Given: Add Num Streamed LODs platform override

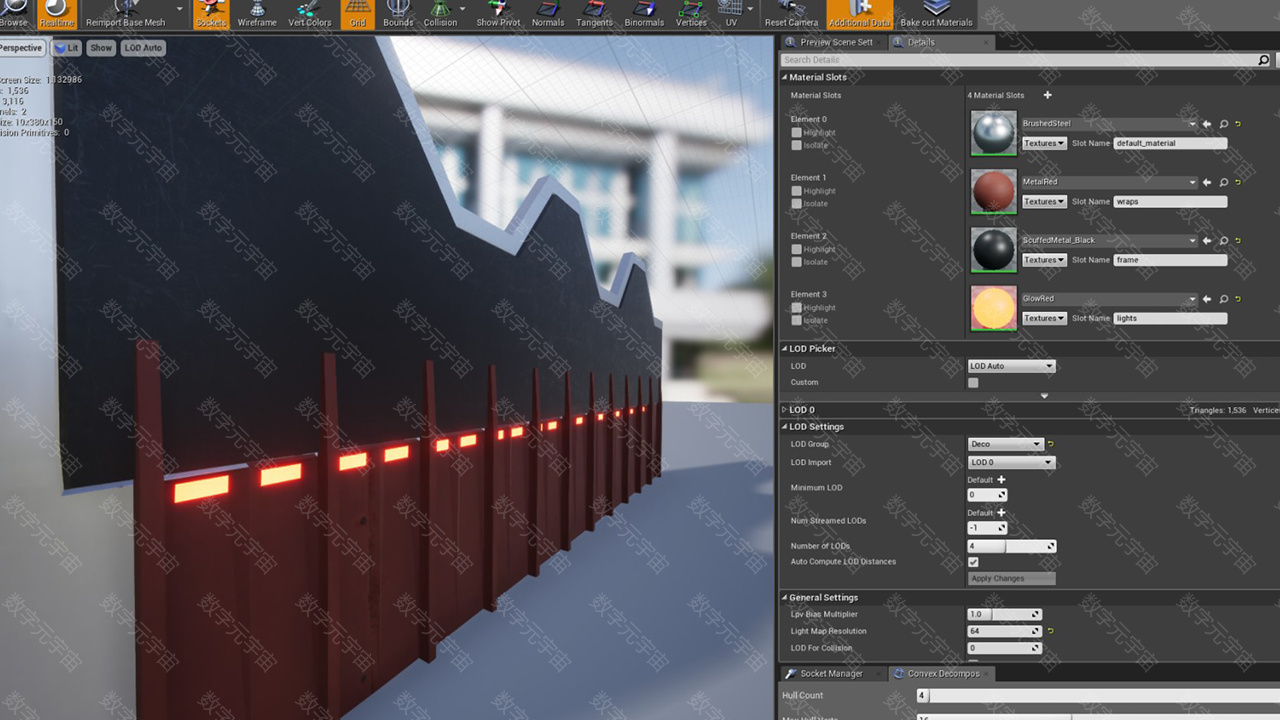Looking at the screenshot, I should tap(1001, 513).
